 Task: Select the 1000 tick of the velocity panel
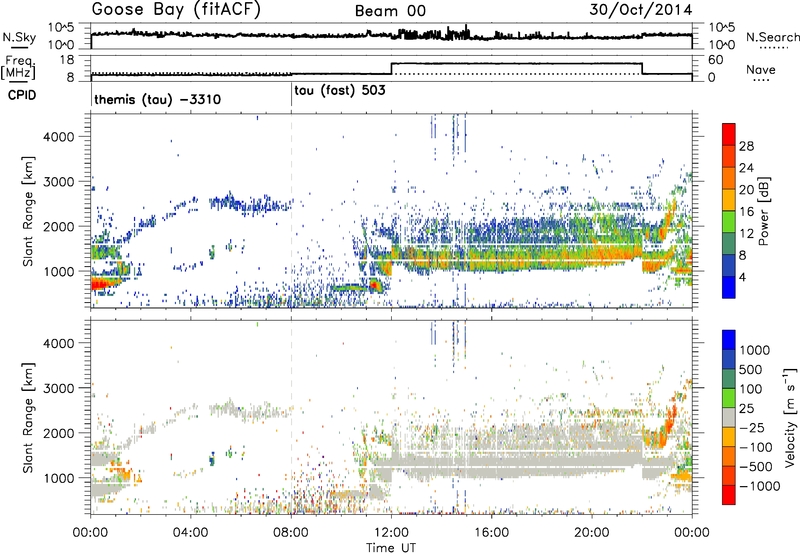pyautogui.click(x=58, y=478)
